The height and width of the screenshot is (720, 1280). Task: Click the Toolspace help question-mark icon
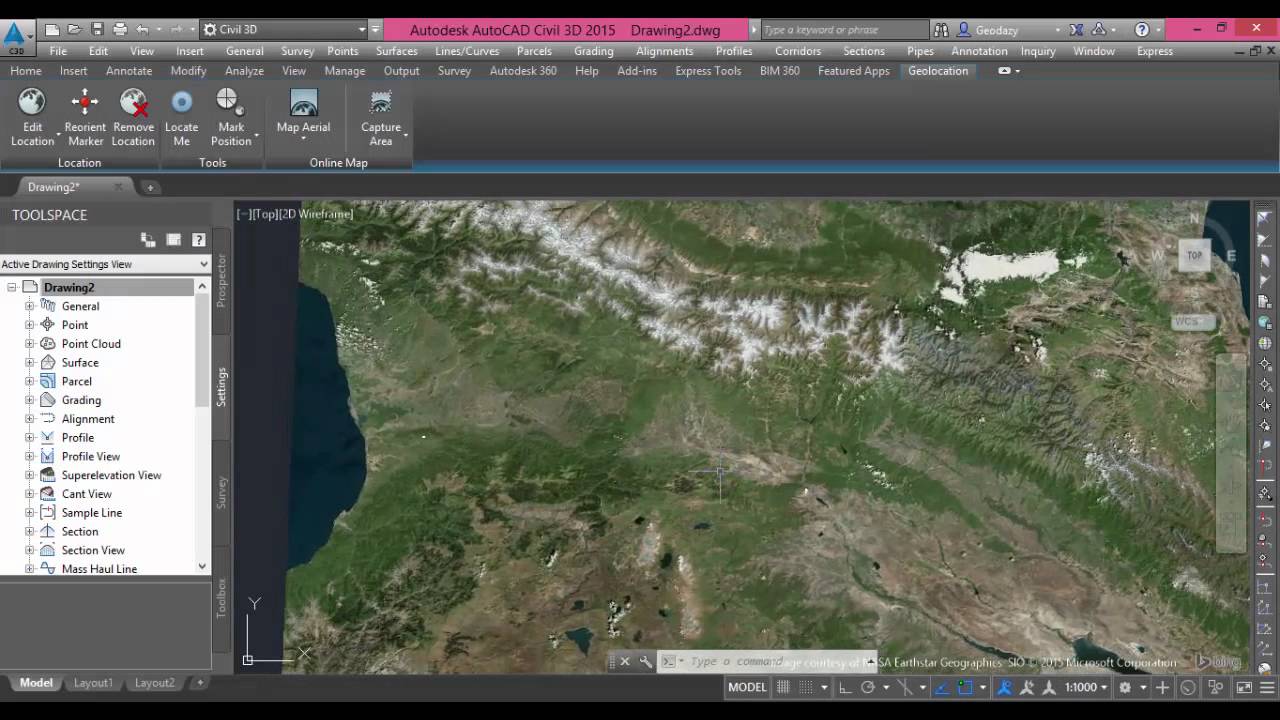(198, 240)
